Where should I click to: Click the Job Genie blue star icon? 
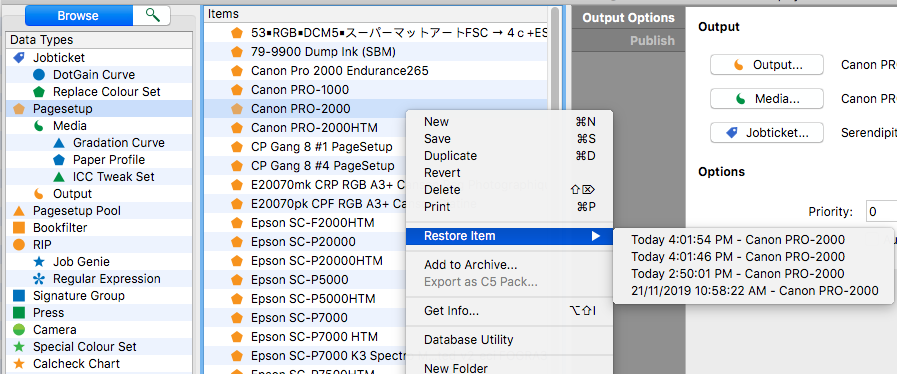(39, 262)
